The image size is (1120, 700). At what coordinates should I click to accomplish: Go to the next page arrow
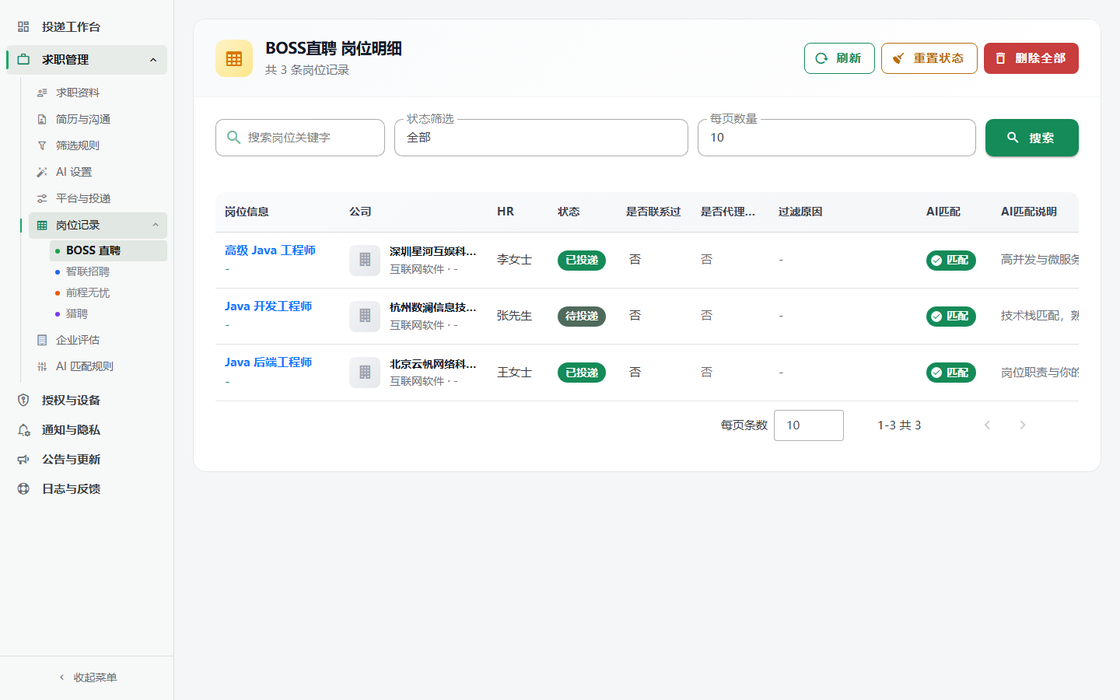click(x=1022, y=425)
